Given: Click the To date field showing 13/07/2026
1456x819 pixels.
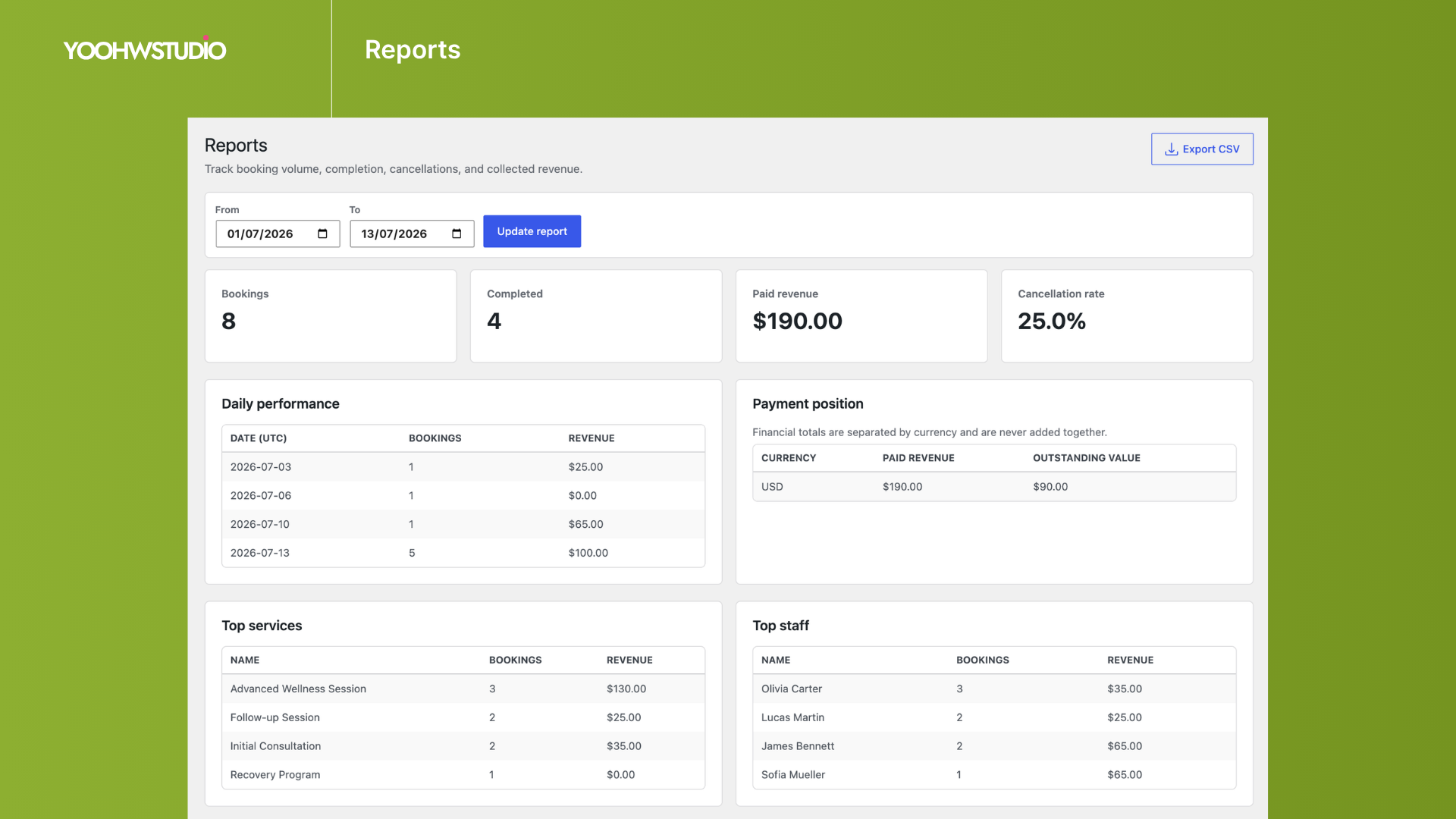Looking at the screenshot, I should coord(412,234).
